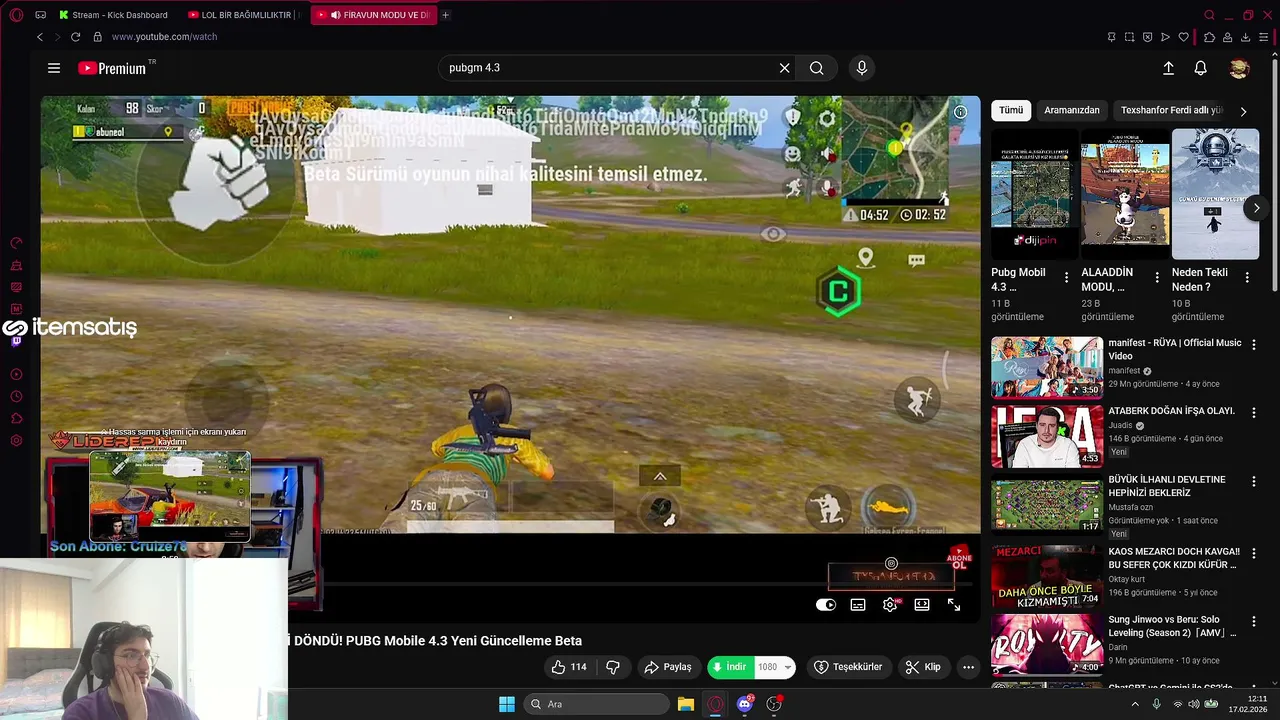Select the Tümü filter chip

point(1011,110)
